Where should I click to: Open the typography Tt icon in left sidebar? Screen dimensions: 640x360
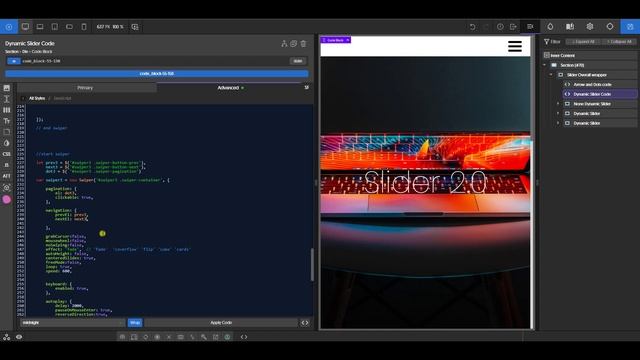[x=7, y=121]
